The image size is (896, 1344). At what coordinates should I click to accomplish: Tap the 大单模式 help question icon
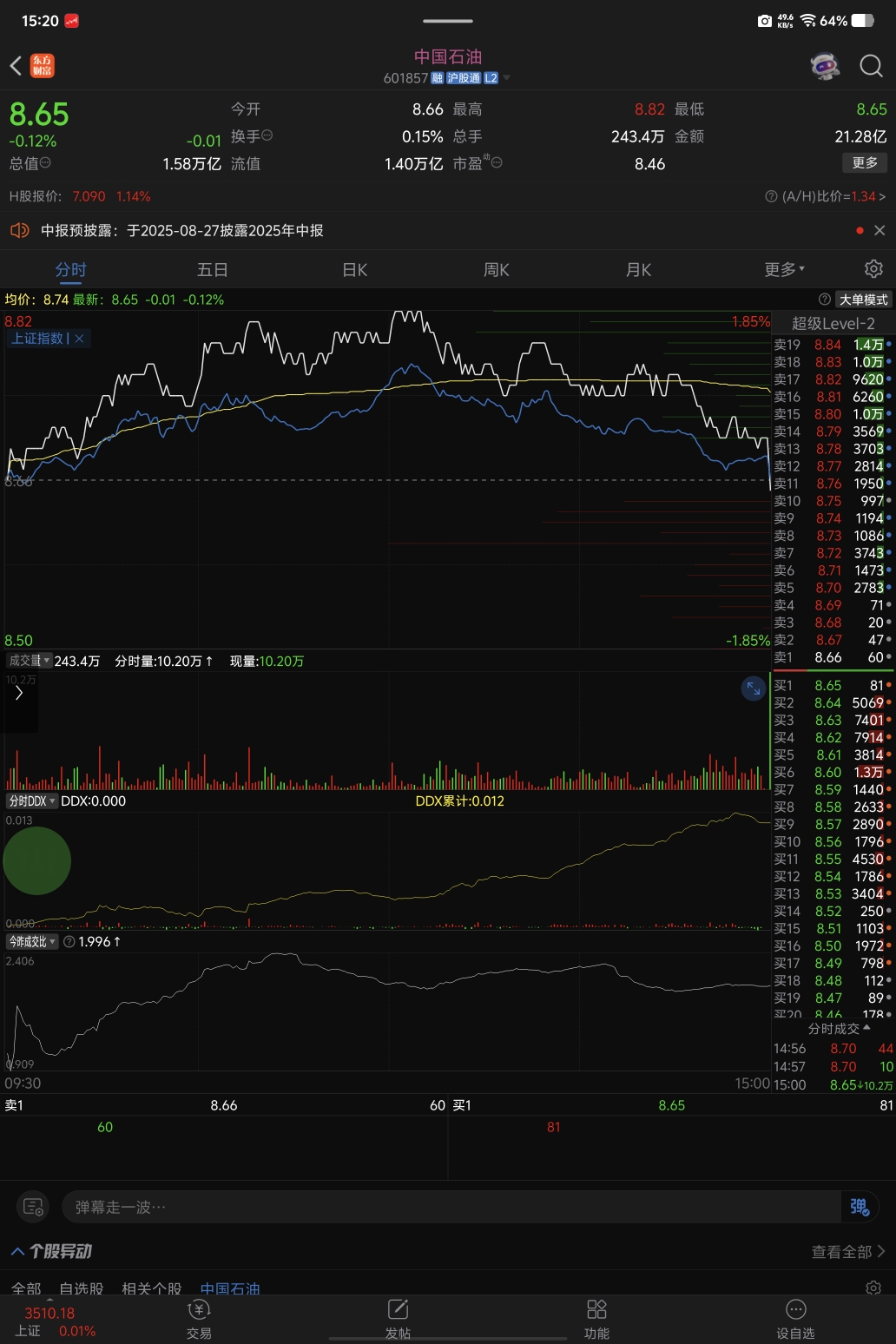pyautogui.click(x=825, y=300)
